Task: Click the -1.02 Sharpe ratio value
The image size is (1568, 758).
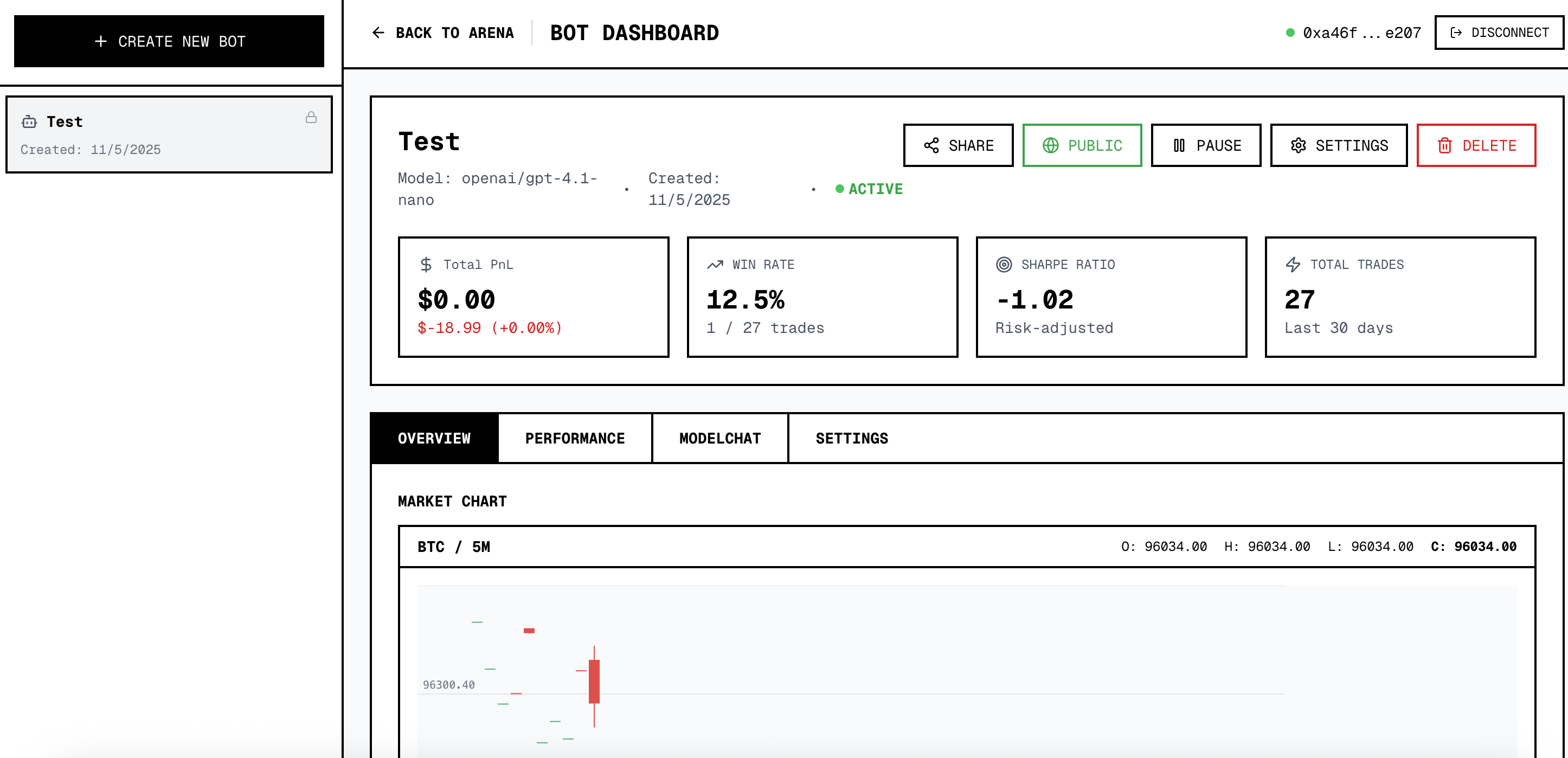Action: click(x=1035, y=299)
